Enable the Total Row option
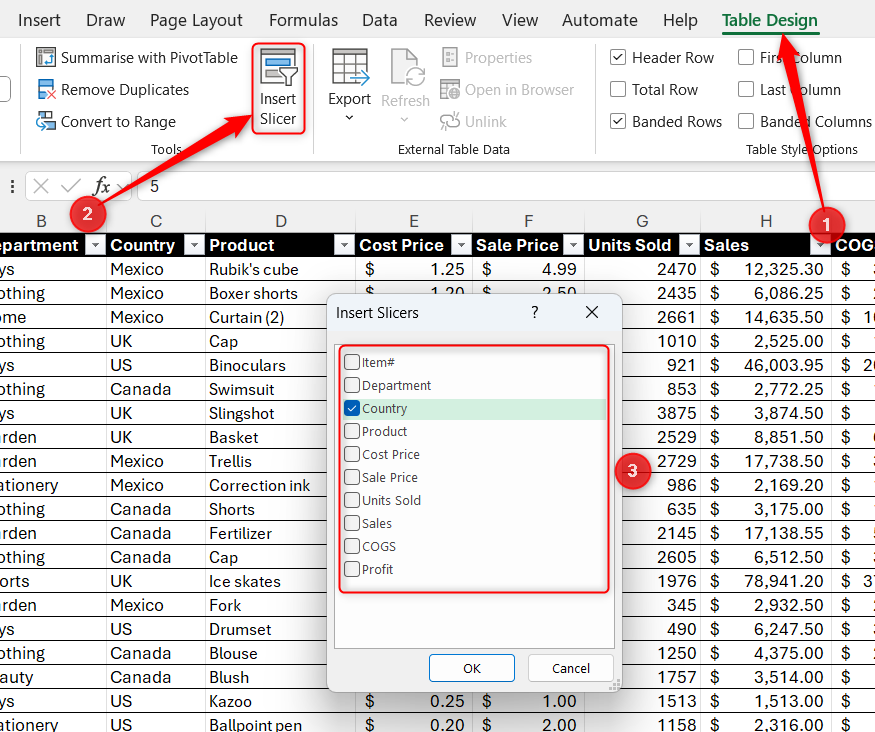This screenshot has width=875, height=732. tap(618, 89)
